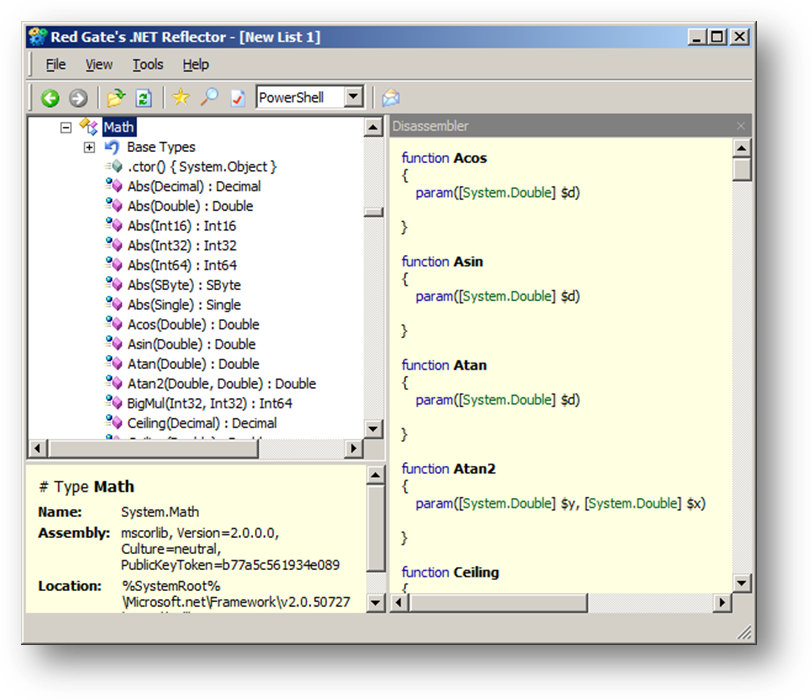Click the envelope feedback toolbar icon
This screenshot has width=812, height=700.
coord(390,97)
